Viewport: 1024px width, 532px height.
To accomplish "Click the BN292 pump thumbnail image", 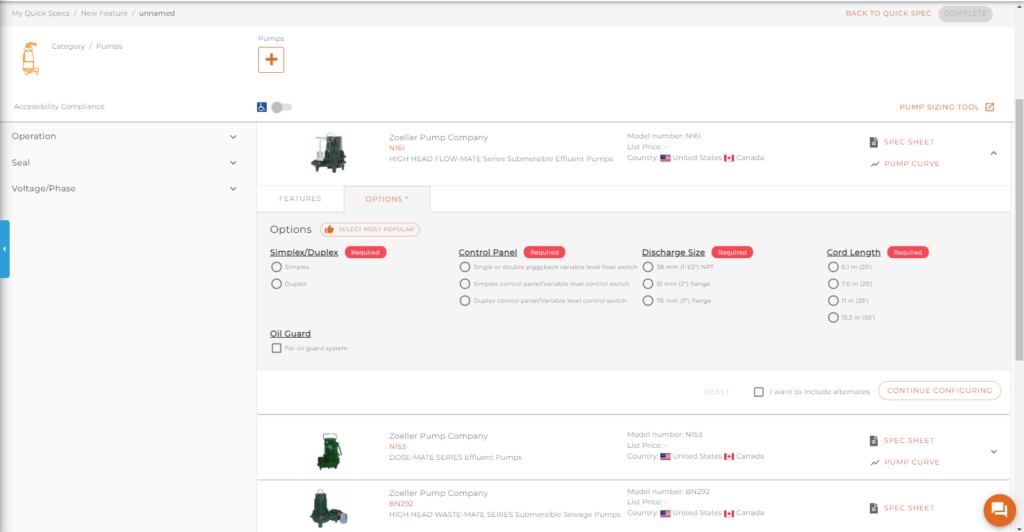I will click(x=328, y=509).
